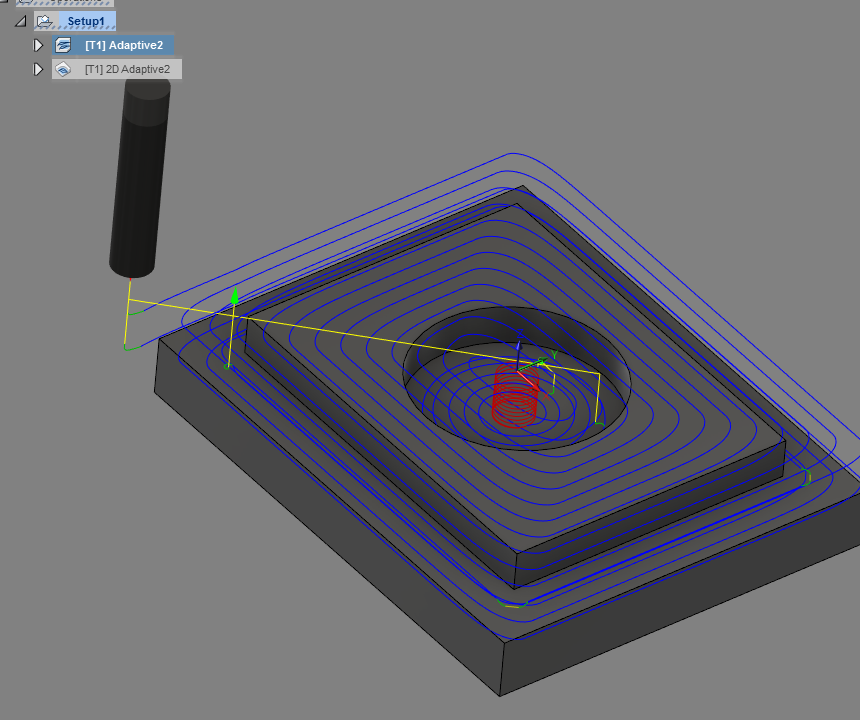Click the black cylindrical end mill tool

point(139,178)
